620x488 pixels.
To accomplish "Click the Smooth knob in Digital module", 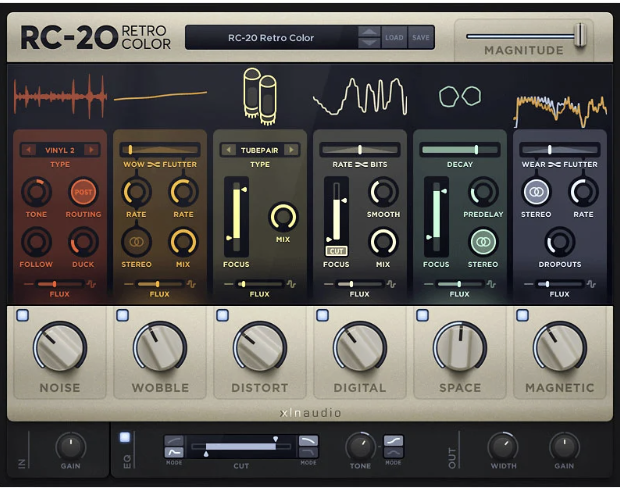I will [x=383, y=192].
